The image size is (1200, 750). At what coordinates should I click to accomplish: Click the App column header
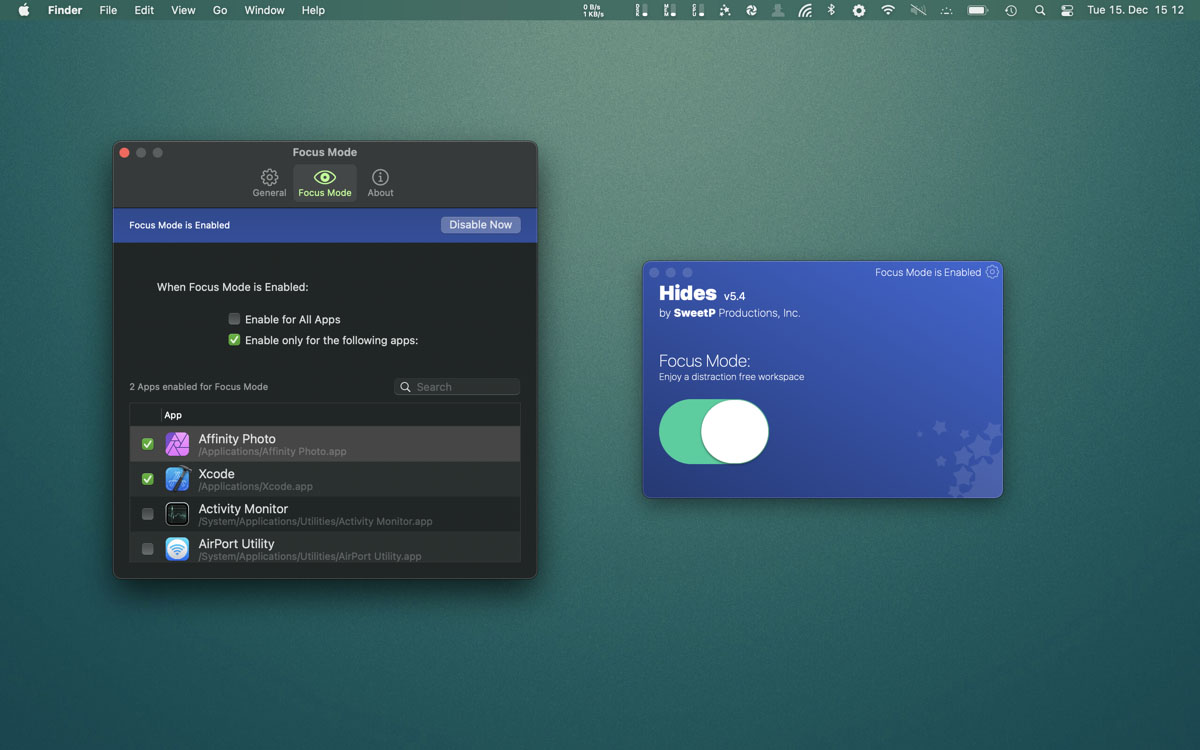(173, 415)
